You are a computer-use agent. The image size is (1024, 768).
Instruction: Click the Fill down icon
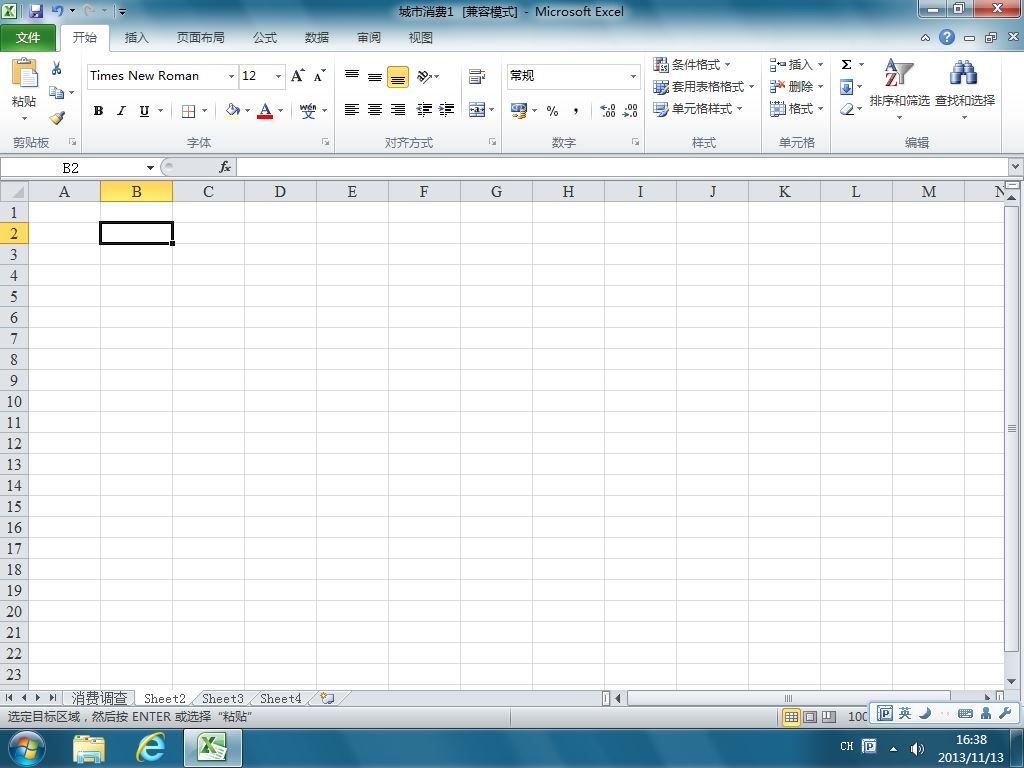pyautogui.click(x=846, y=87)
